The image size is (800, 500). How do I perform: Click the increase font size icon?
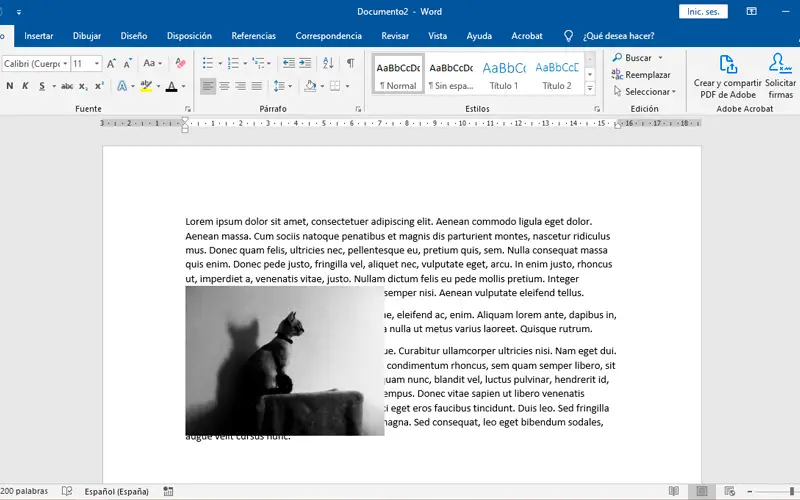pos(109,63)
